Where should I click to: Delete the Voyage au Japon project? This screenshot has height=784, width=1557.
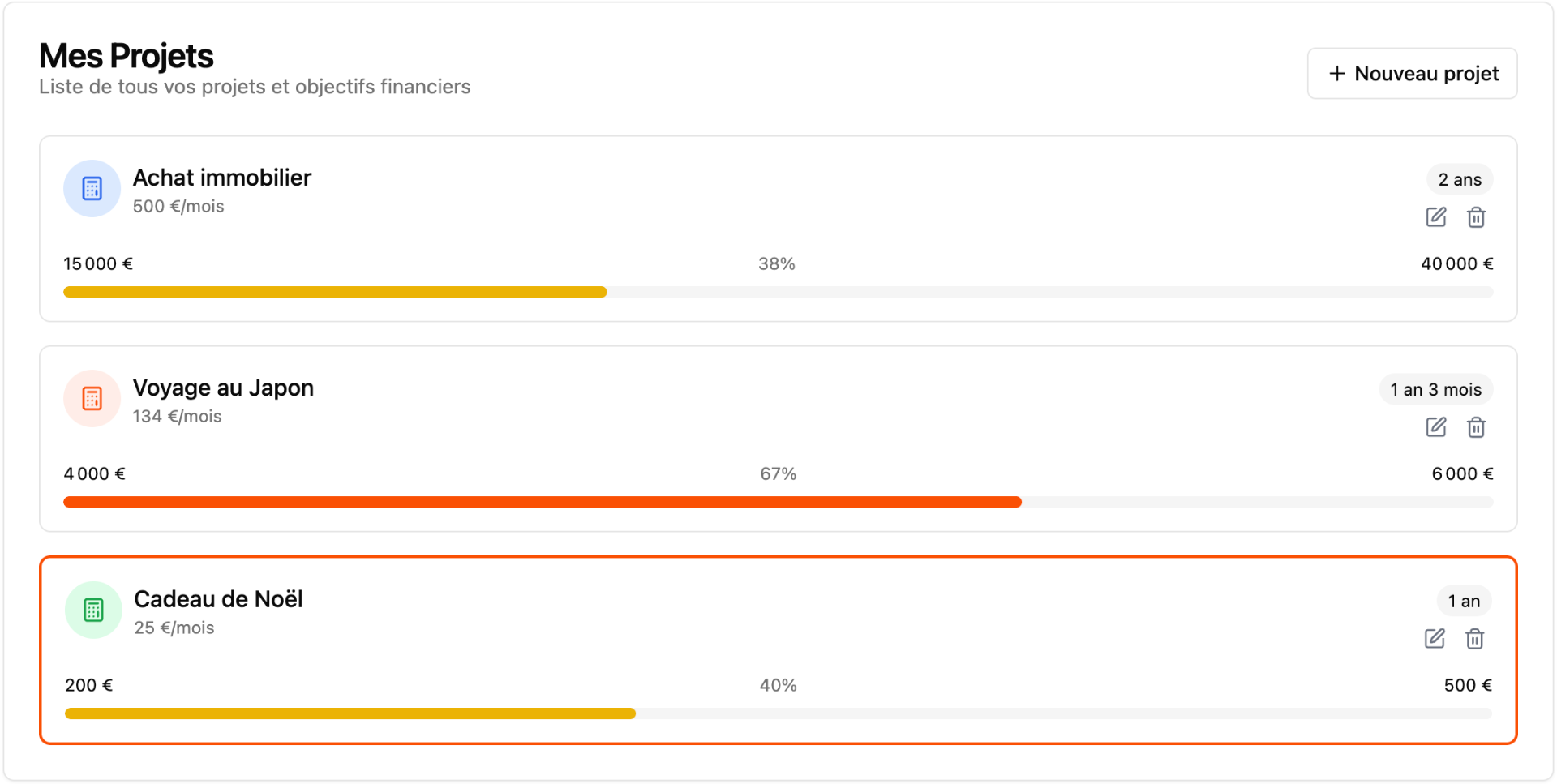coord(1476,427)
